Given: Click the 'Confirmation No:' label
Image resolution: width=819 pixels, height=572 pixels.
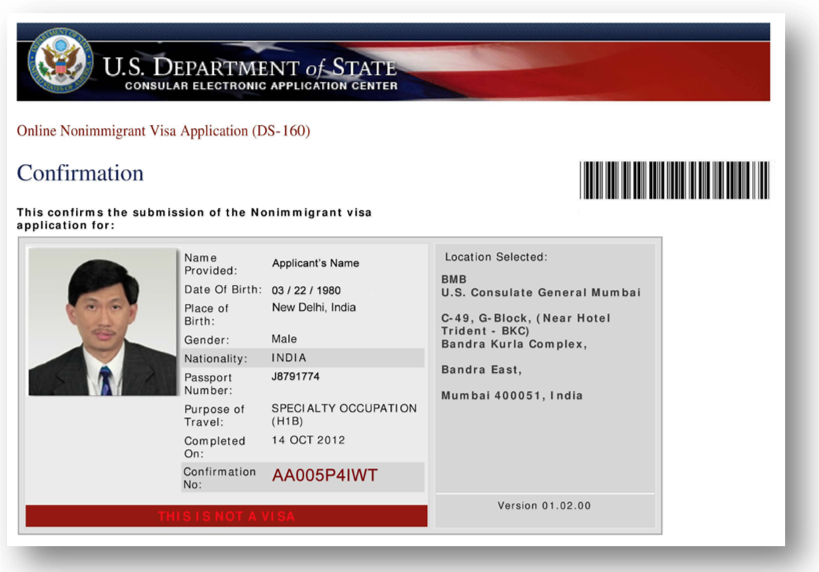Looking at the screenshot, I should (219, 478).
